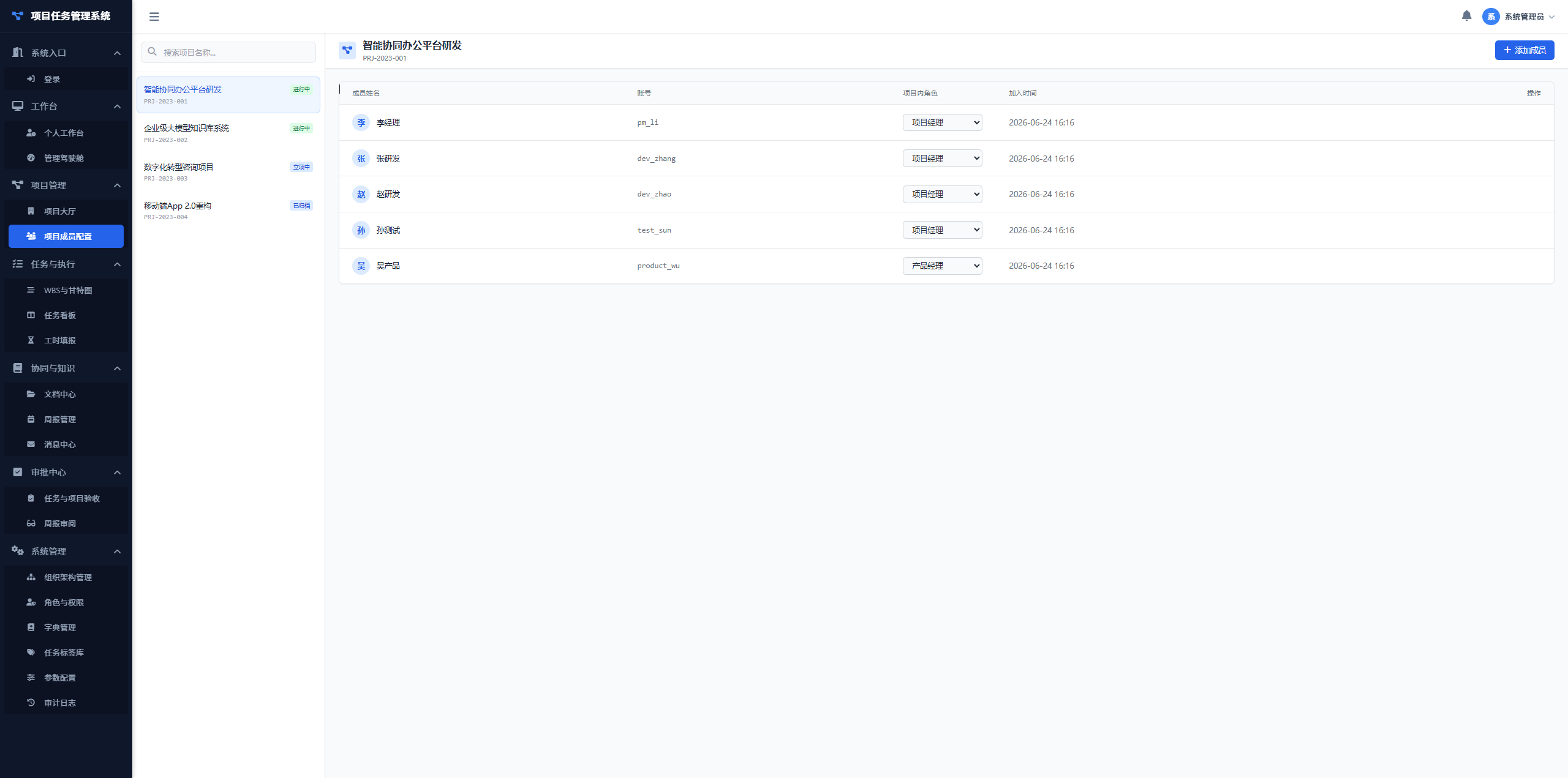Click the 吴 avatar for 吴产品
Screen dimensions: 1568x778
pyautogui.click(x=361, y=266)
